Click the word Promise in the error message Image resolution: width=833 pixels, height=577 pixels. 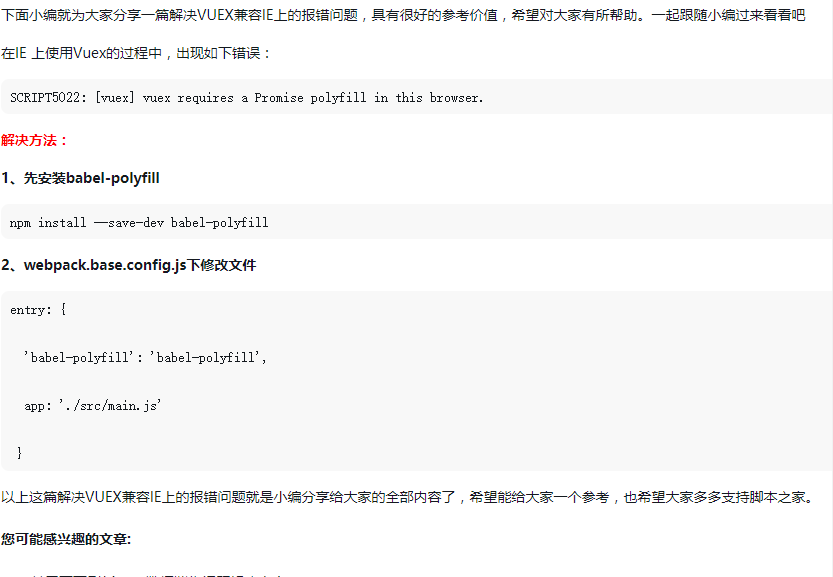pyautogui.click(x=279, y=98)
